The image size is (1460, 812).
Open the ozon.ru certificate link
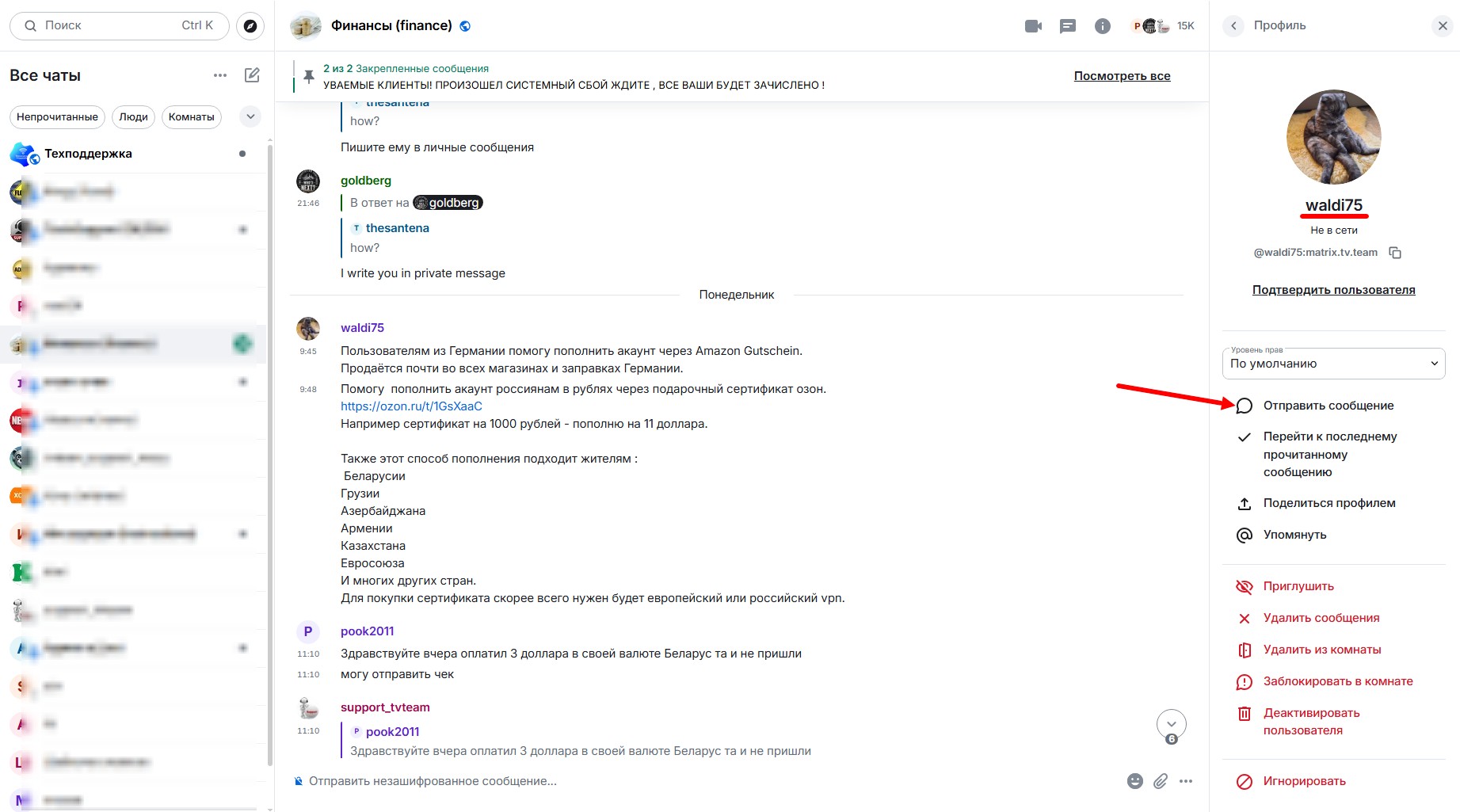click(x=411, y=406)
